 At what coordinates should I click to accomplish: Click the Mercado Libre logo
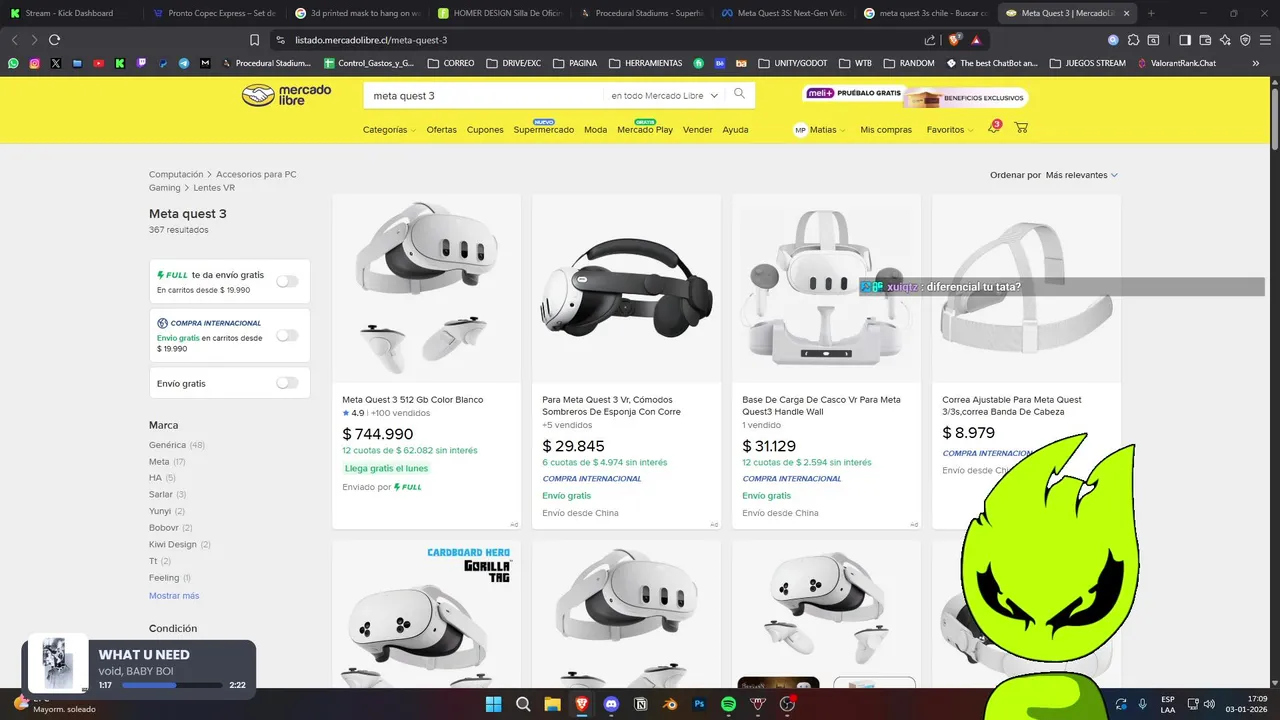click(286, 95)
